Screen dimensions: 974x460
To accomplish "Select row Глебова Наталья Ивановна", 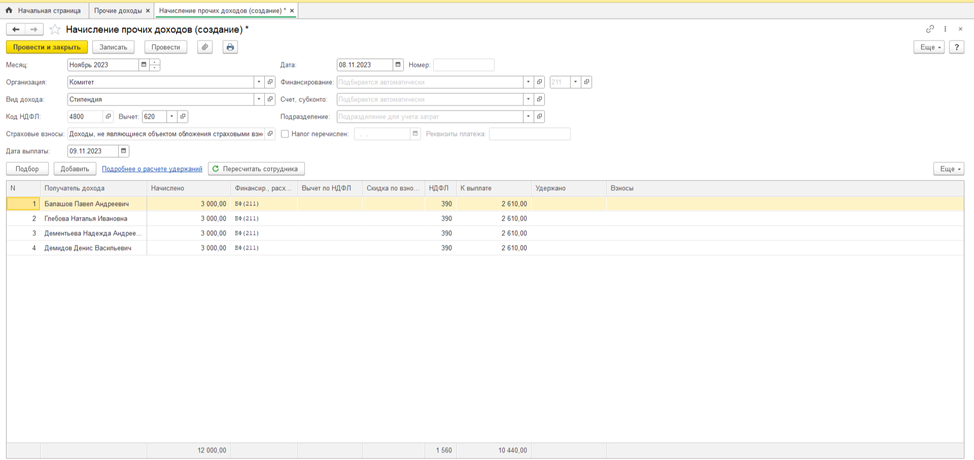I will (485, 219).
